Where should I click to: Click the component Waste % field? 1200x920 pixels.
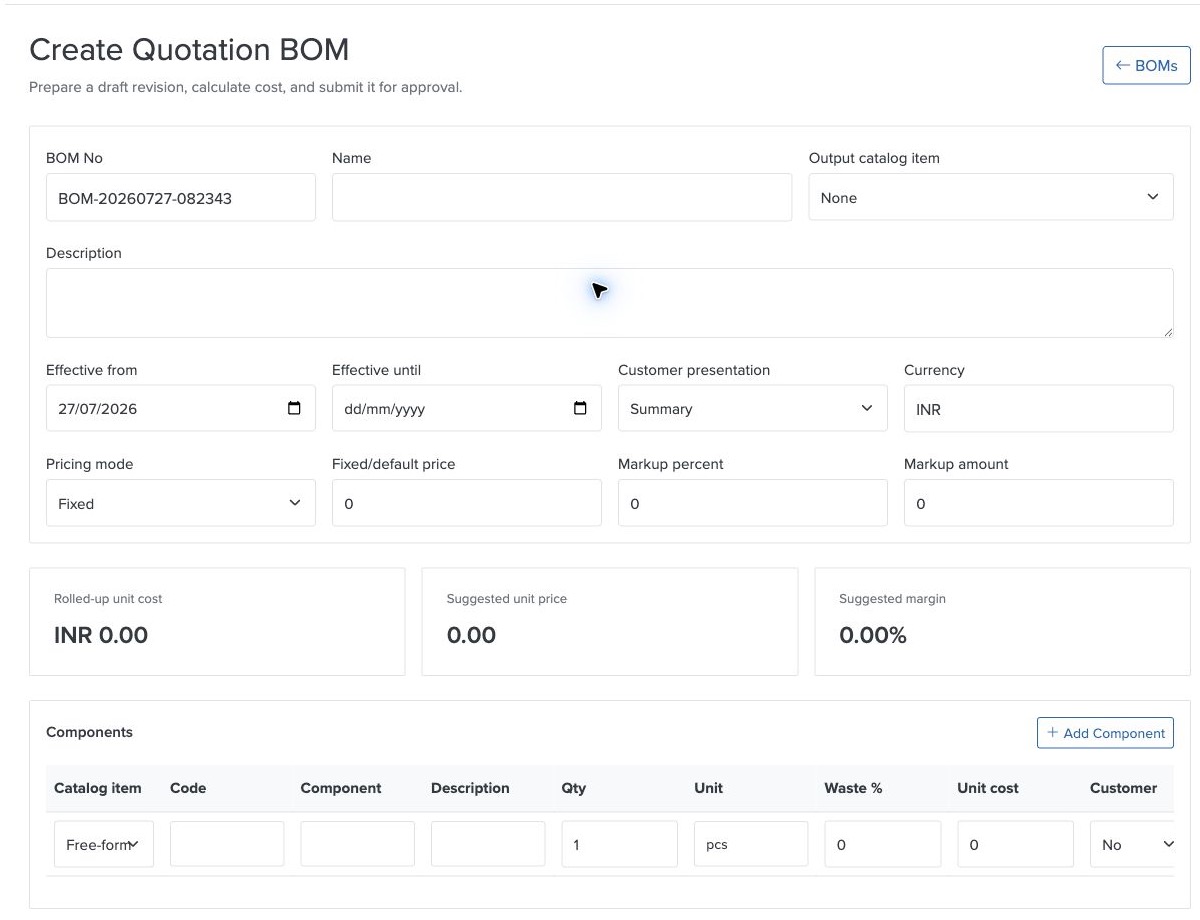(883, 844)
